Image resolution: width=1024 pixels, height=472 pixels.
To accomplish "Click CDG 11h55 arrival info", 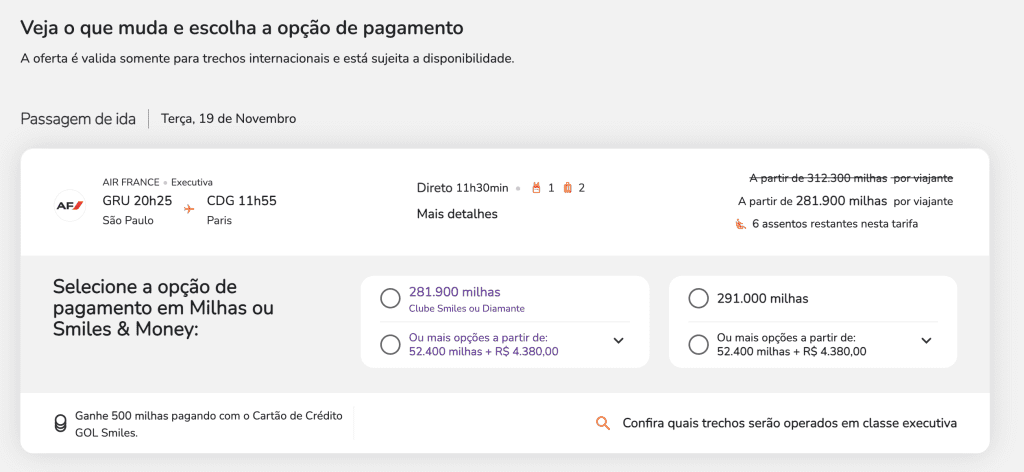I will coord(241,201).
